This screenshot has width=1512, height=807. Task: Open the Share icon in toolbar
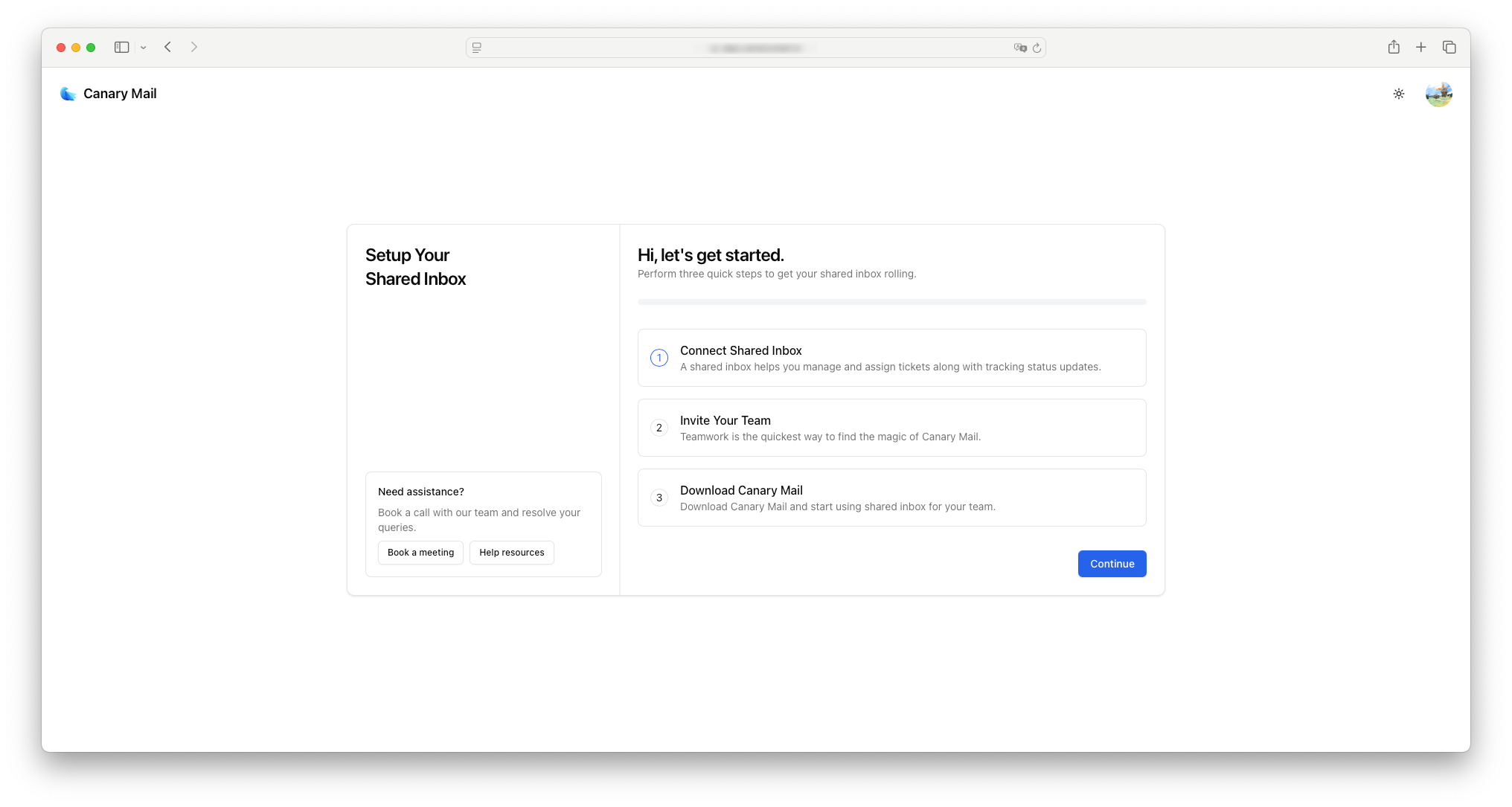click(x=1394, y=47)
